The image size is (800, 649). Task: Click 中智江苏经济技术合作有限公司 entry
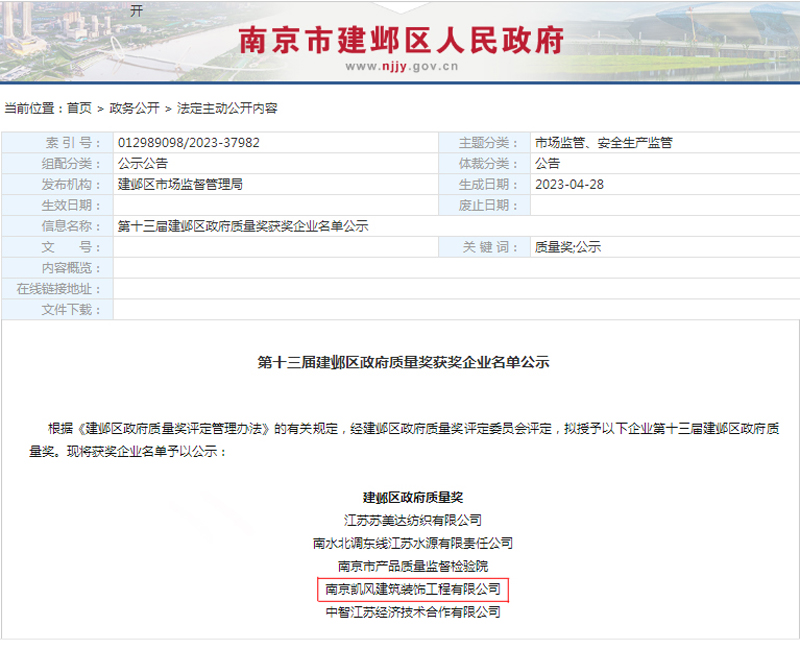(413, 612)
